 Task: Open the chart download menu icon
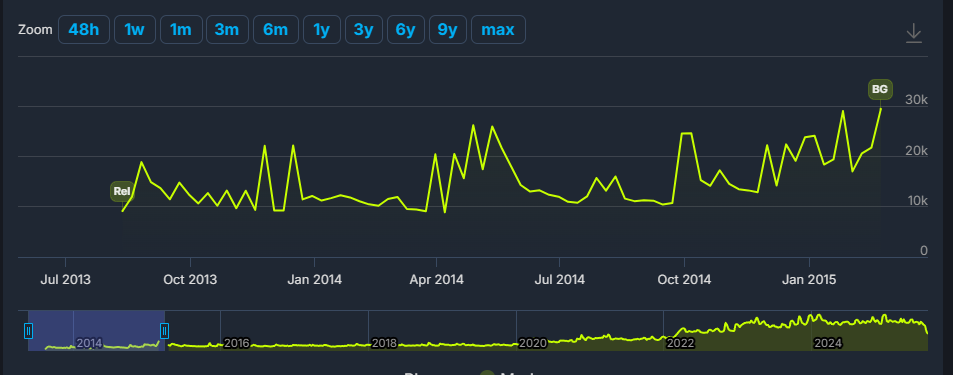(913, 33)
